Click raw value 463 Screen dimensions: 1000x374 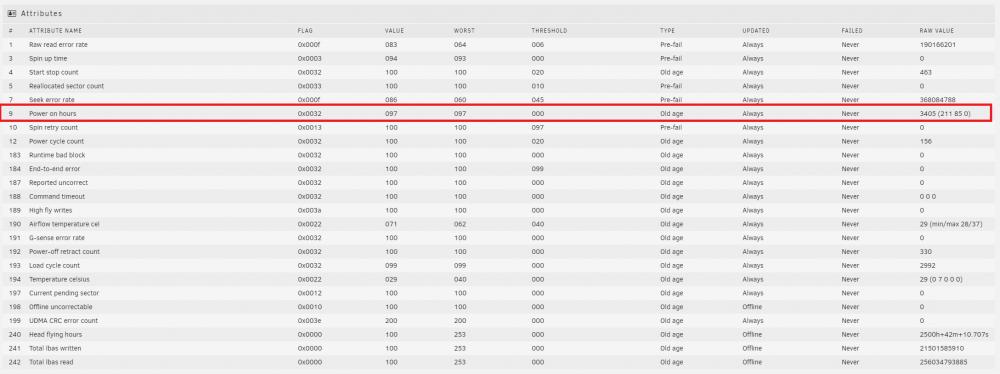point(925,72)
